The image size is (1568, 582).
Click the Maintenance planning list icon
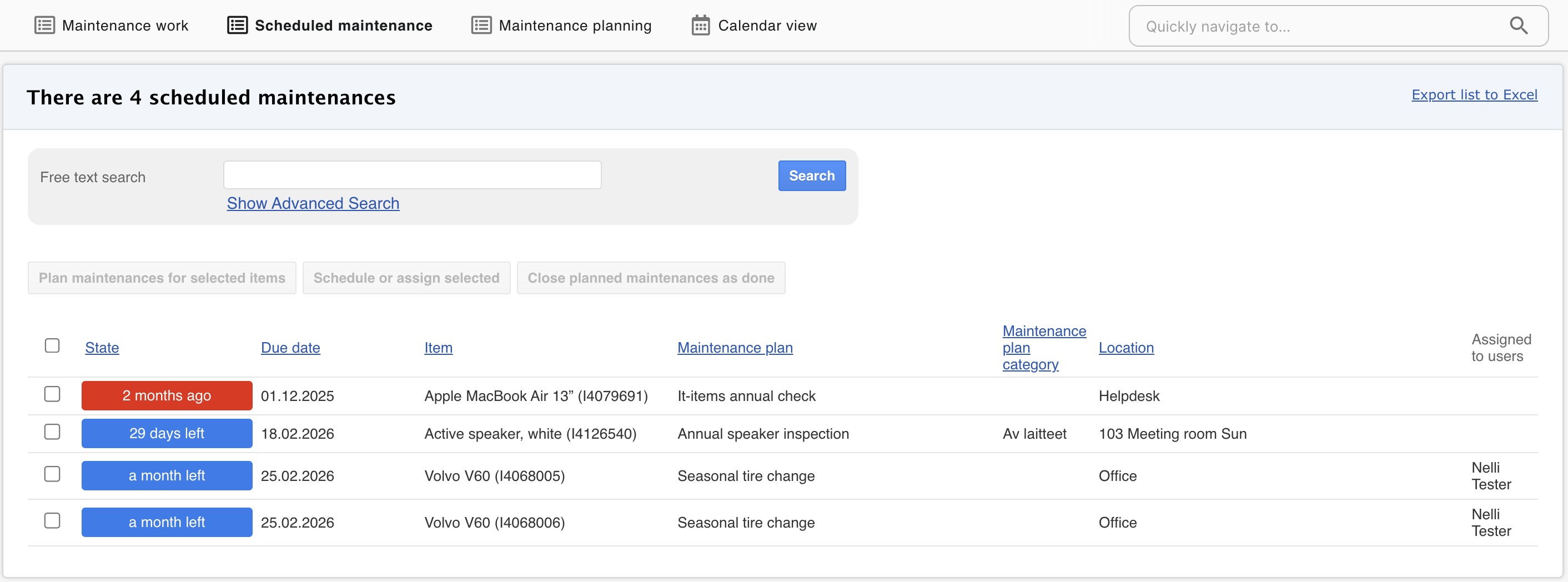(x=481, y=26)
